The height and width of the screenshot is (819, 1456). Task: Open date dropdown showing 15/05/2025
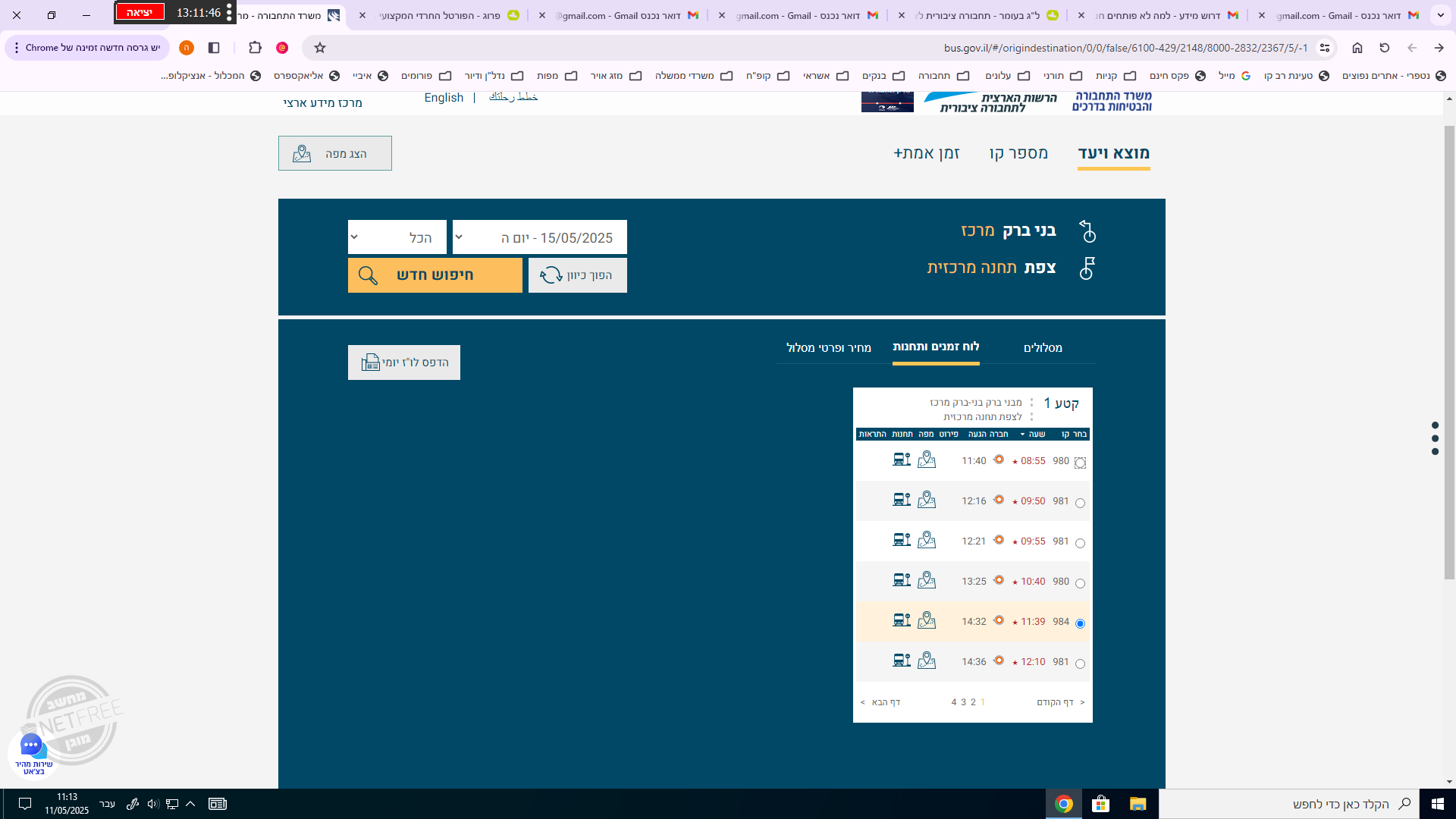tap(539, 237)
